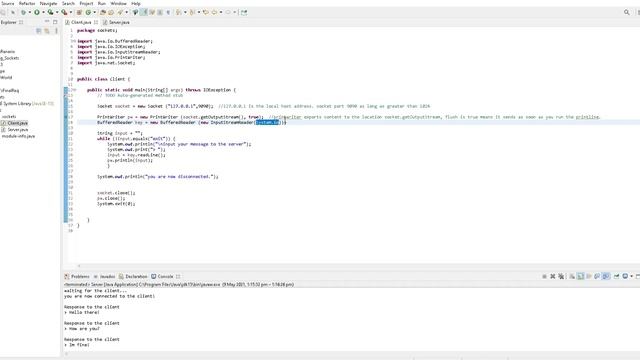This screenshot has width=640, height=360.
Task: Open the Project menu
Action: click(x=86, y=3)
